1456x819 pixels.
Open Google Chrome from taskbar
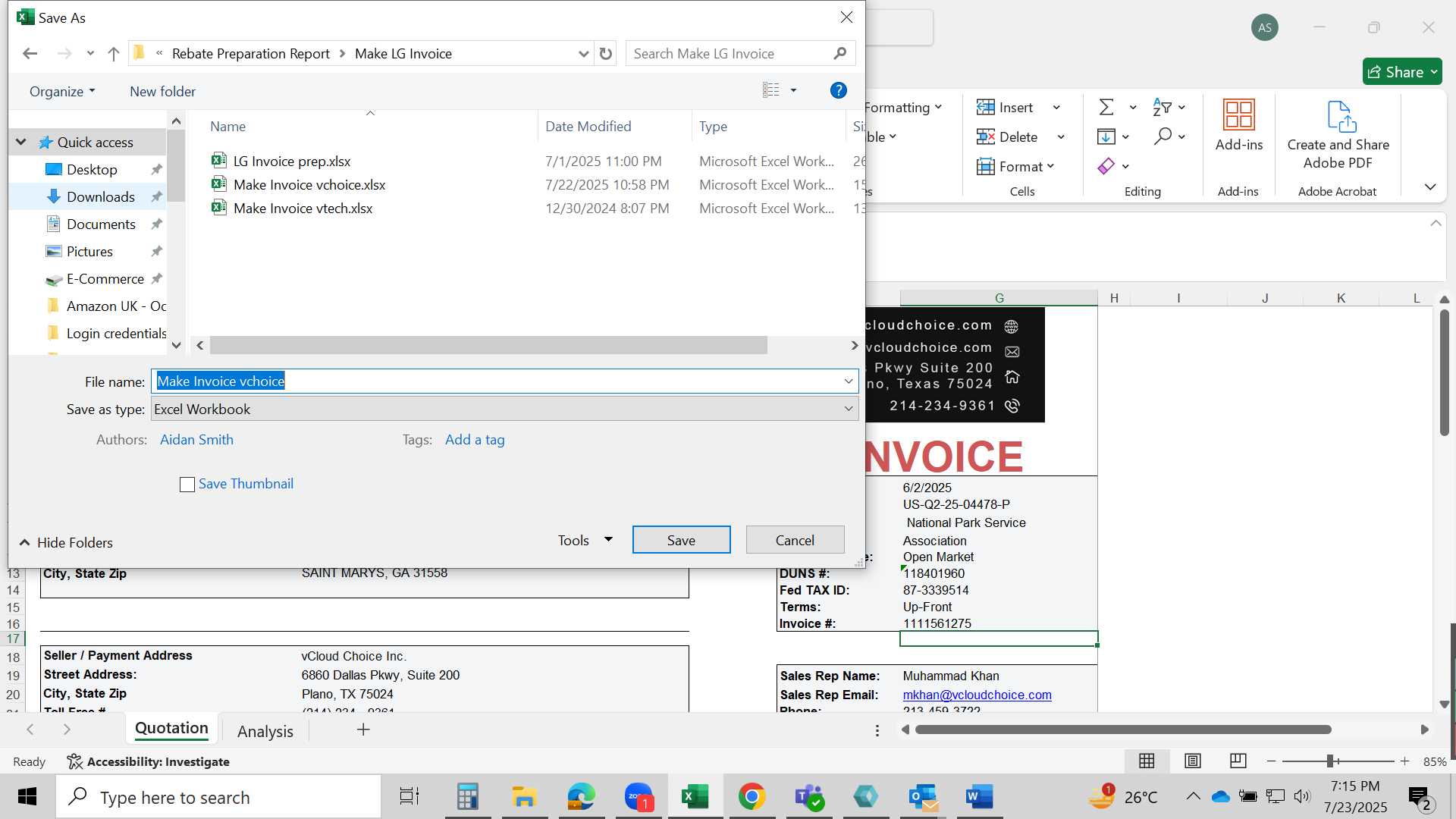(x=752, y=797)
